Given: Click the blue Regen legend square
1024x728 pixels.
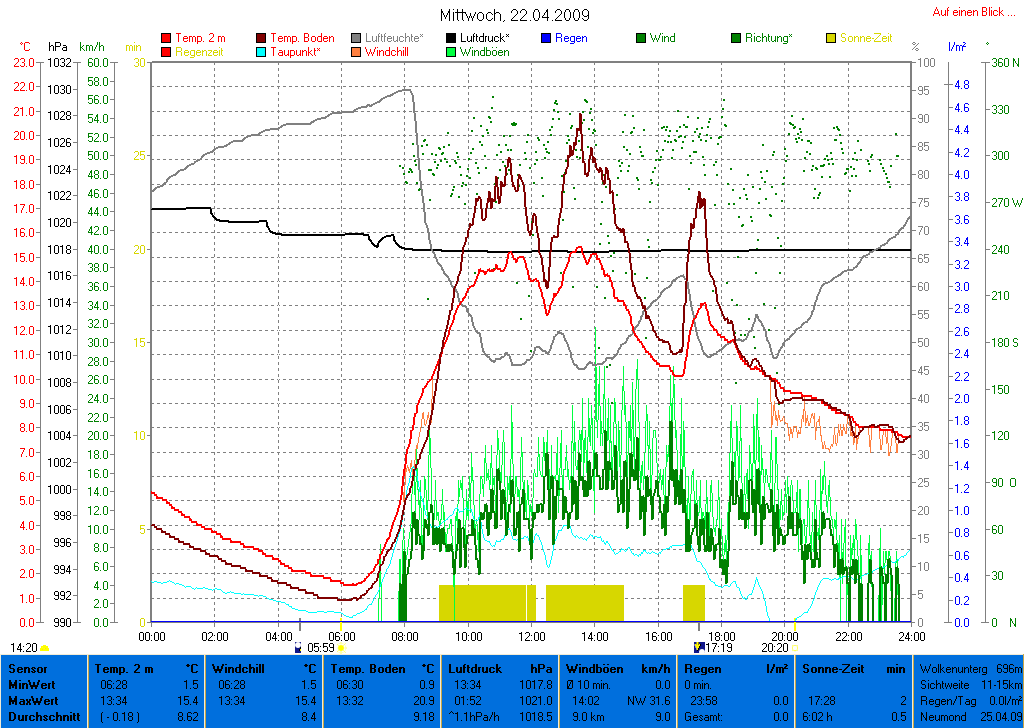Looking at the screenshot, I should click(x=546, y=39).
